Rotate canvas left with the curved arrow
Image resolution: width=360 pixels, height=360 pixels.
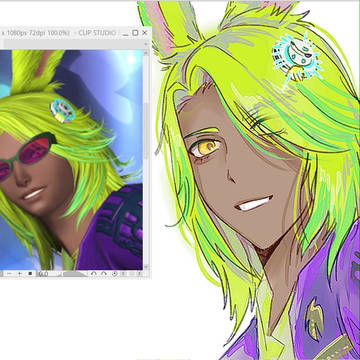94,274
